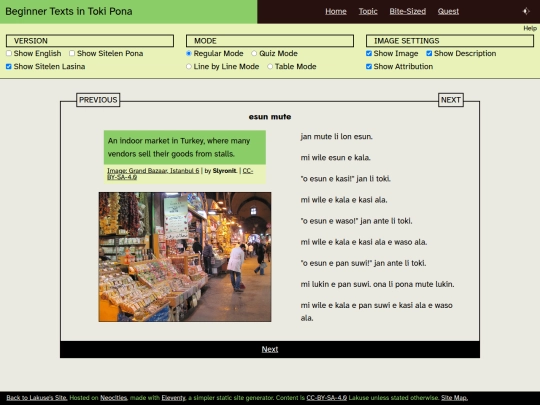Open the Eleventy footer link
This screenshot has height=405, width=540.
click(x=174, y=398)
